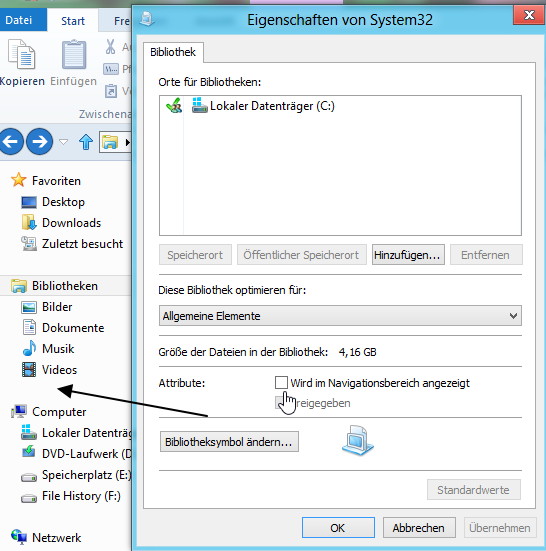This screenshot has height=551, width=546.
Task: Click the Einfügen clipboard icon
Action: 74,54
